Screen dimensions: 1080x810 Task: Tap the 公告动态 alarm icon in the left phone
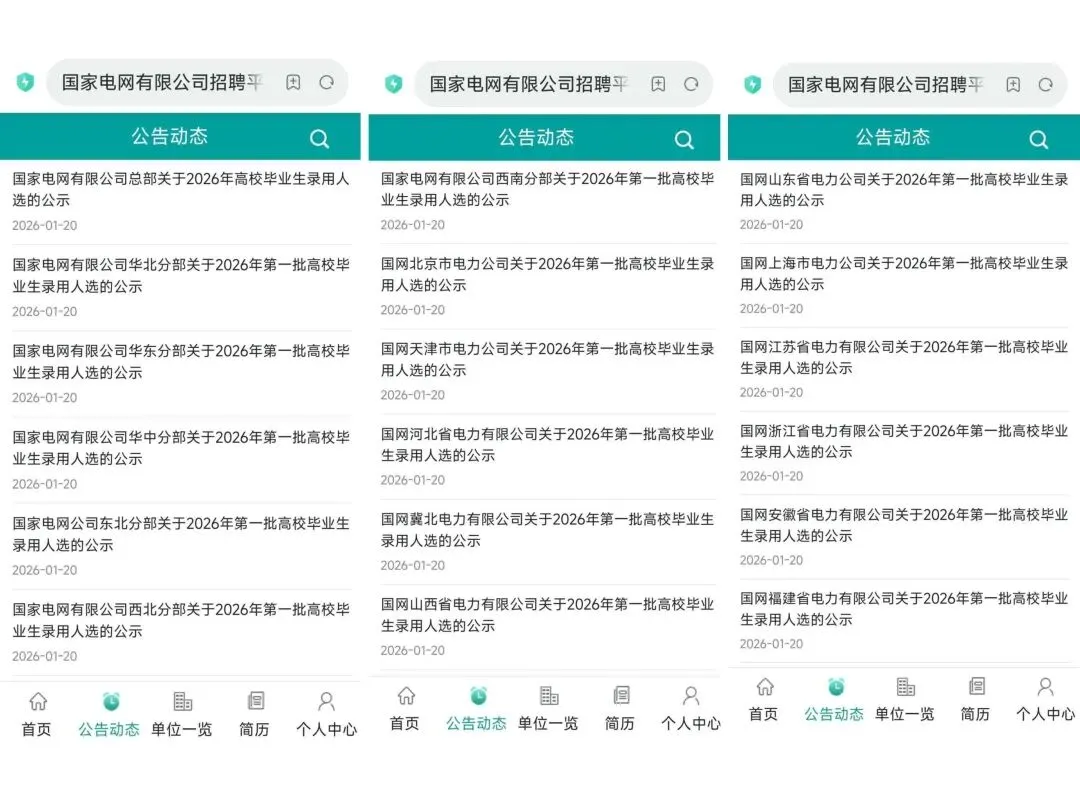[111, 701]
